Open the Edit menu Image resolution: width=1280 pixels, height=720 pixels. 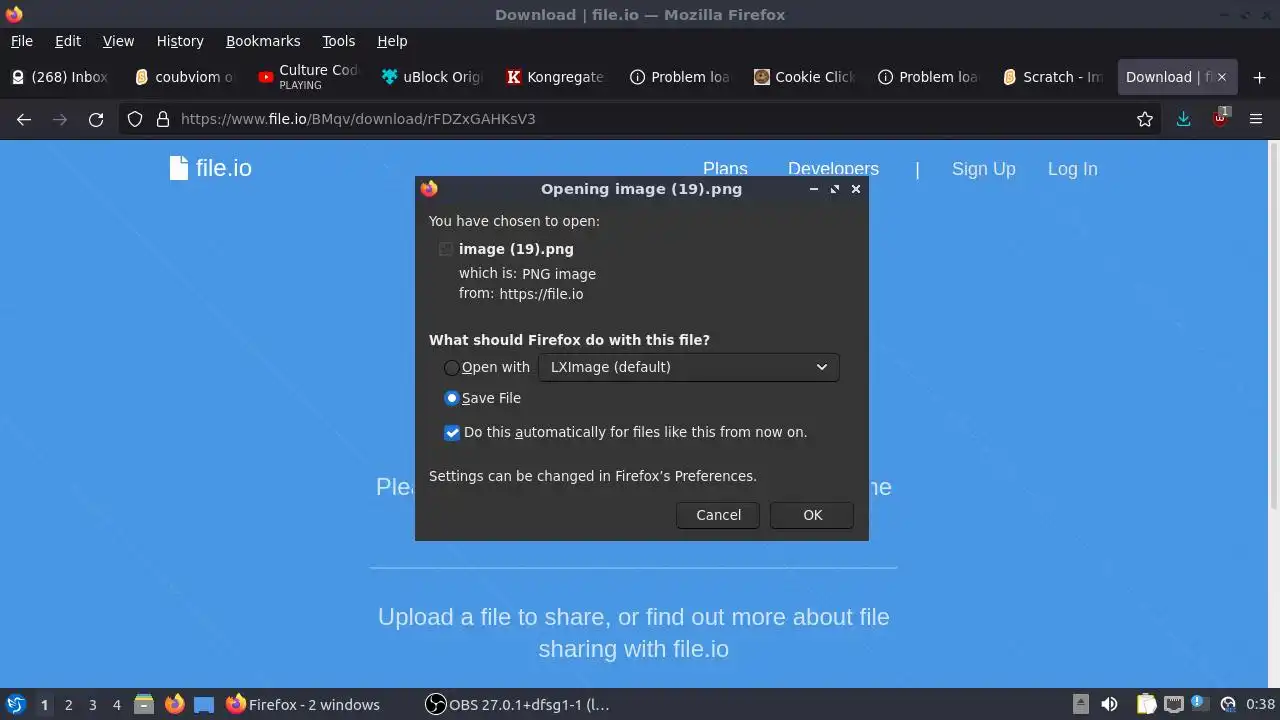click(68, 41)
